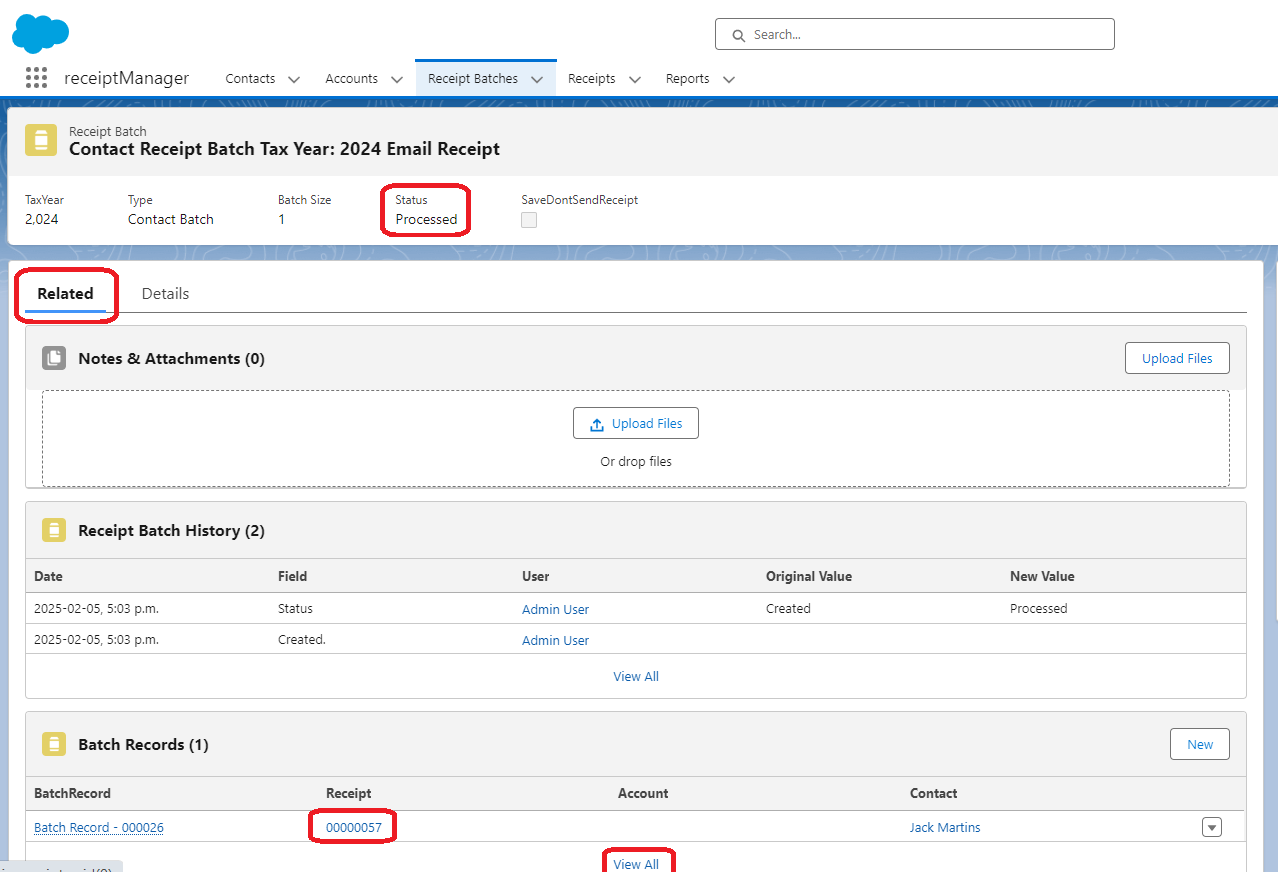Click the Batch Records section icon

pos(54,744)
